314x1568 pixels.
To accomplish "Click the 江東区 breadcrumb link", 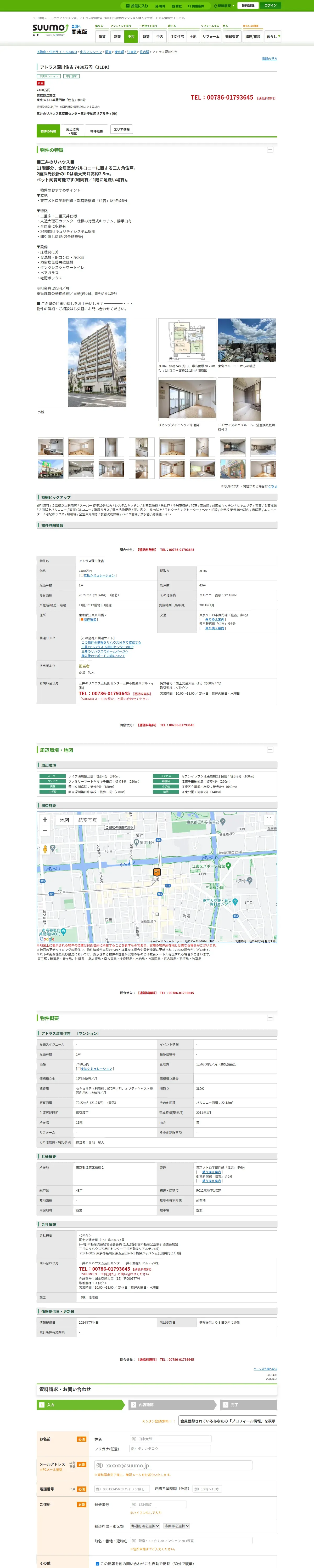I will click(132, 52).
